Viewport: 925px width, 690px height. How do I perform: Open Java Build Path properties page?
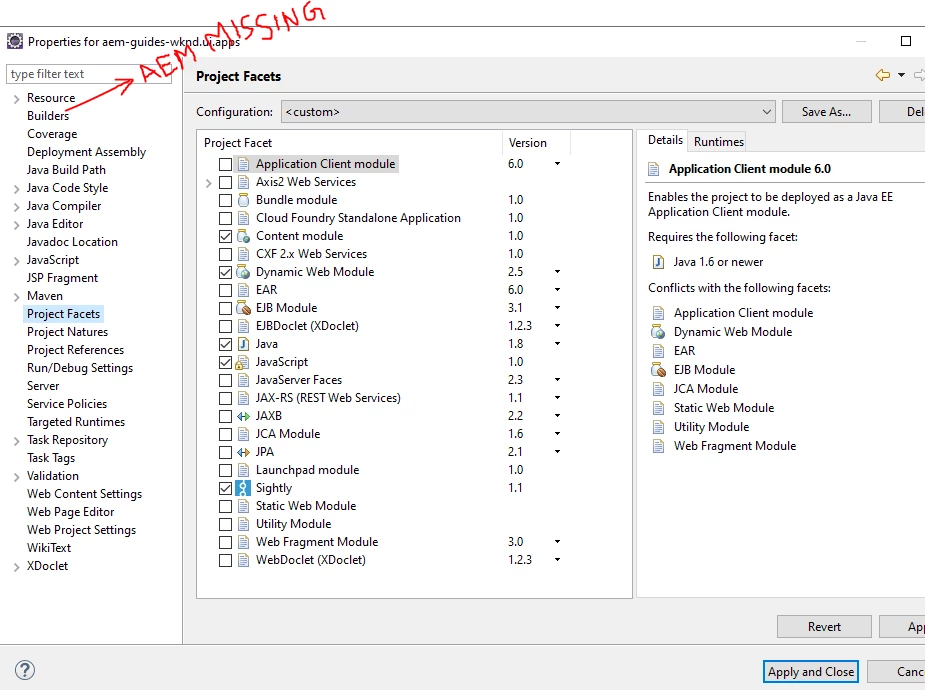(x=66, y=170)
